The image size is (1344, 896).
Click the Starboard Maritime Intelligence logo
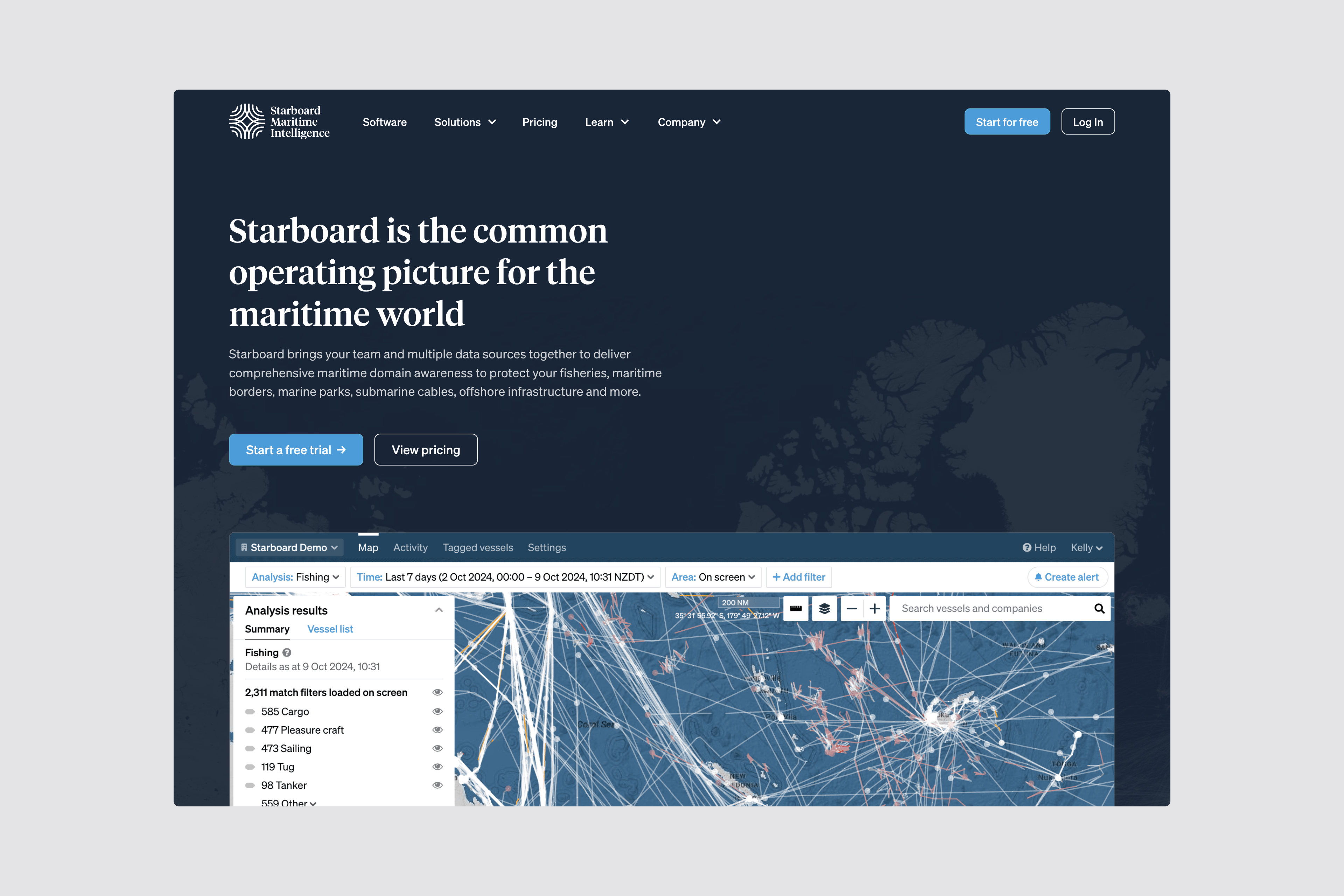click(x=279, y=121)
